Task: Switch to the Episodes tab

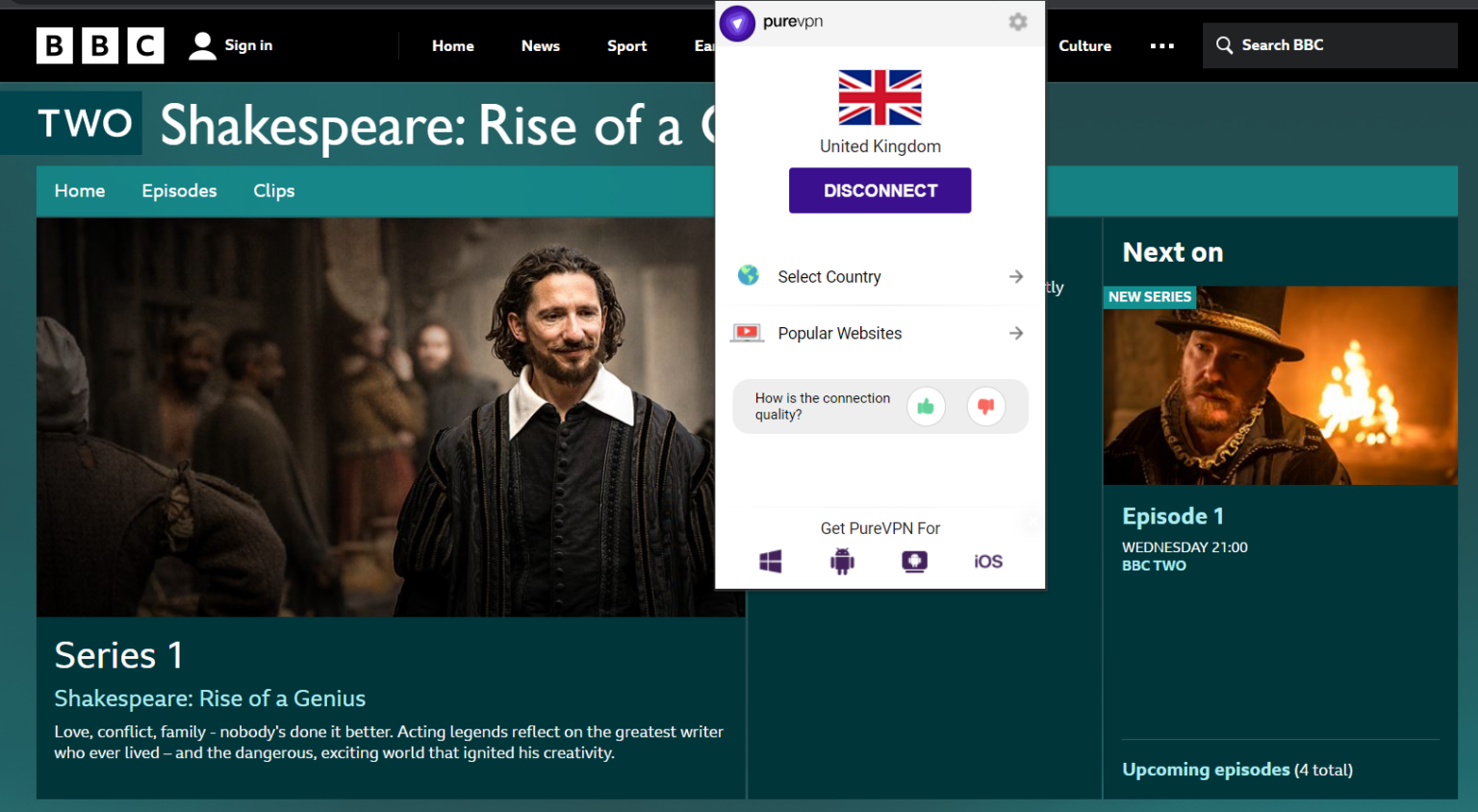Action: click(x=179, y=190)
